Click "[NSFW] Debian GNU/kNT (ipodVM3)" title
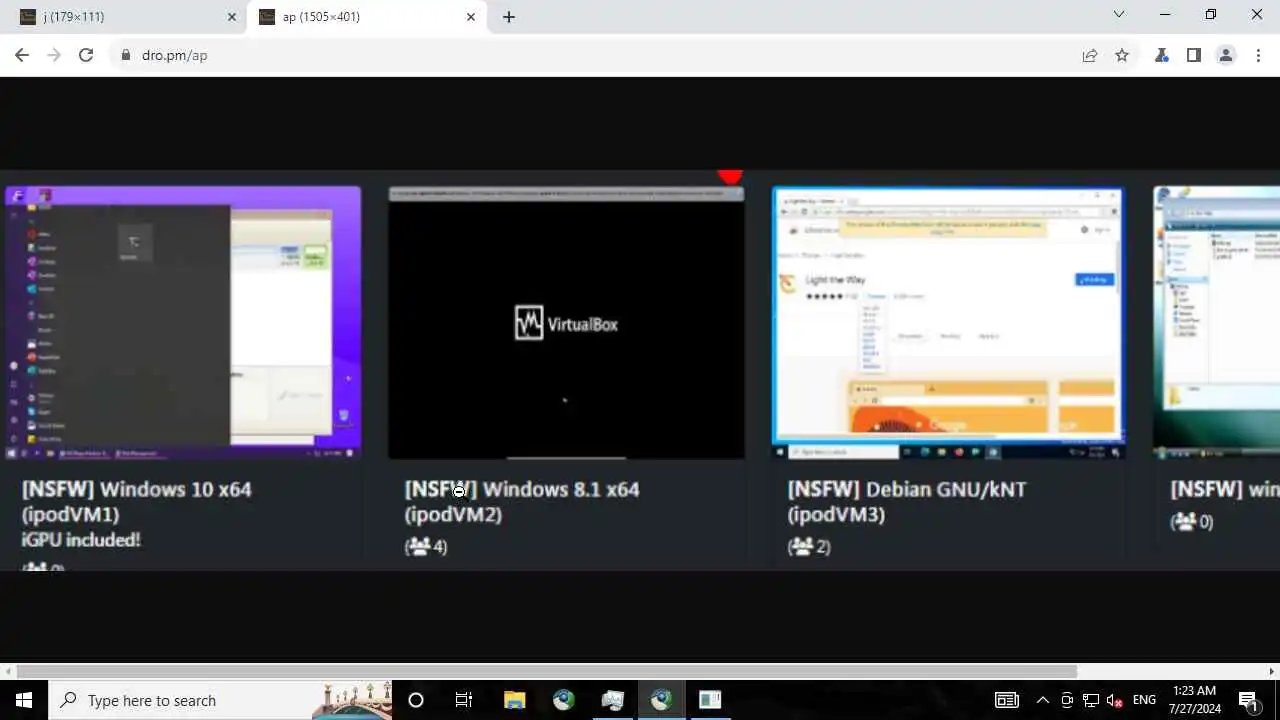The image size is (1280, 720). pyautogui.click(x=907, y=502)
